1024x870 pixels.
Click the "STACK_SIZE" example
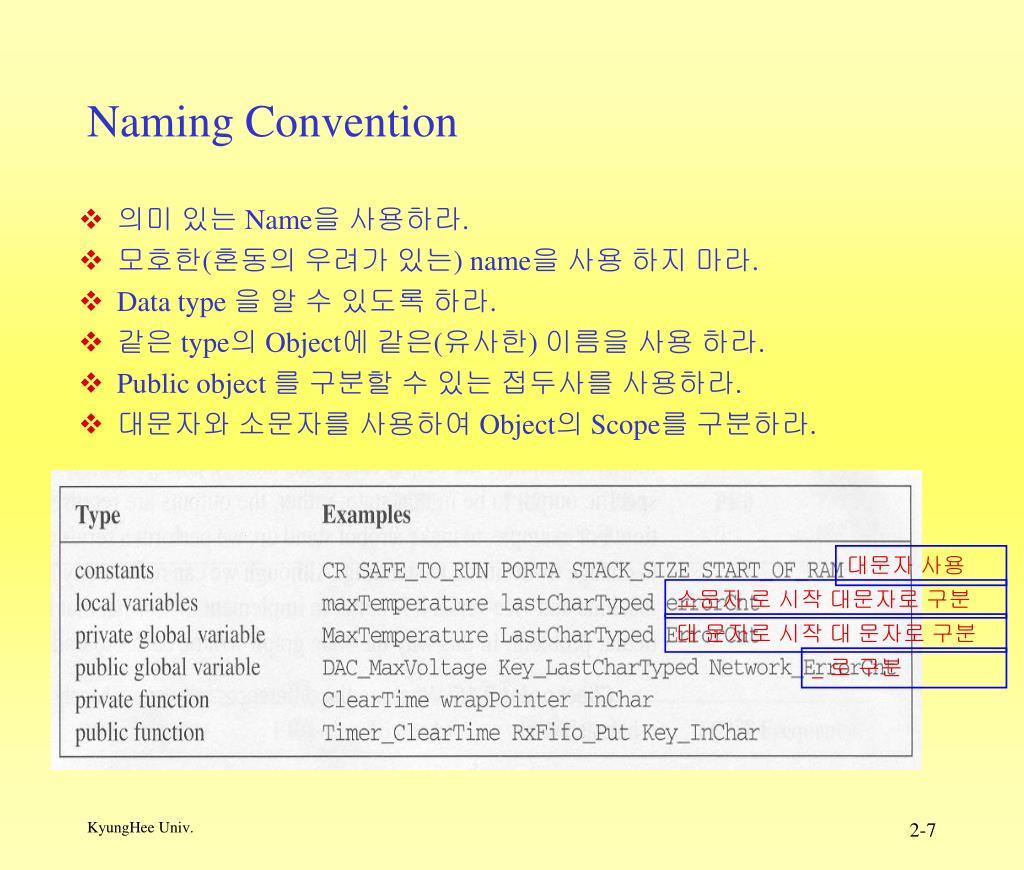pyautogui.click(x=630, y=572)
